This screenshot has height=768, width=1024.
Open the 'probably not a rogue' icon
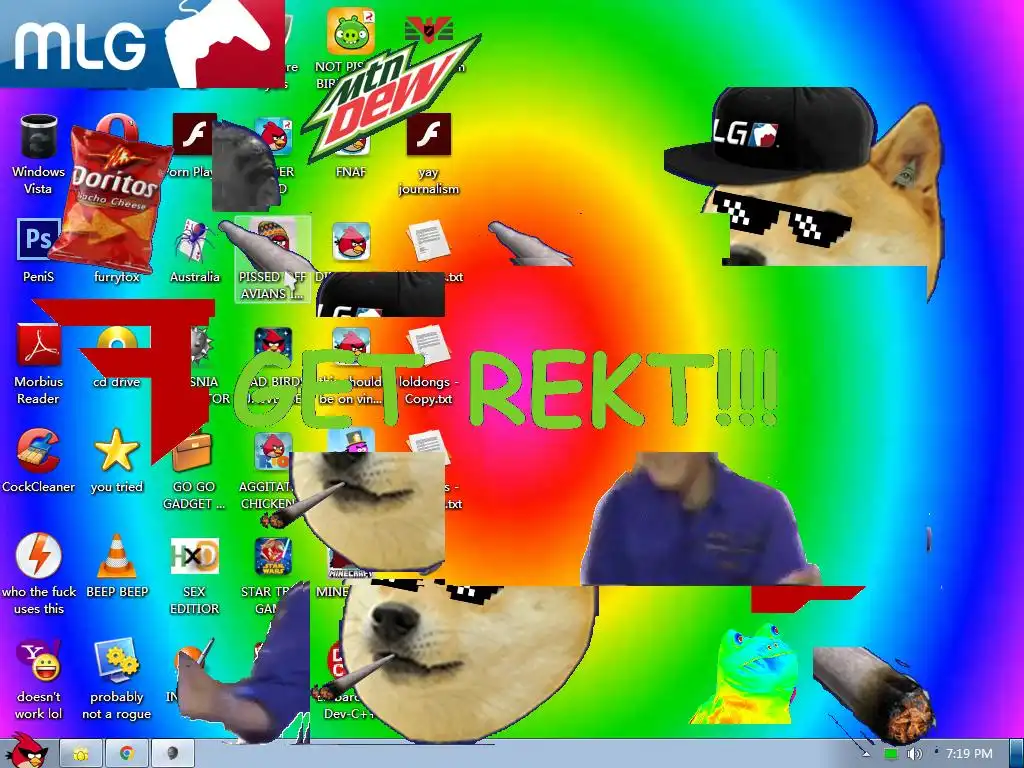[116, 660]
